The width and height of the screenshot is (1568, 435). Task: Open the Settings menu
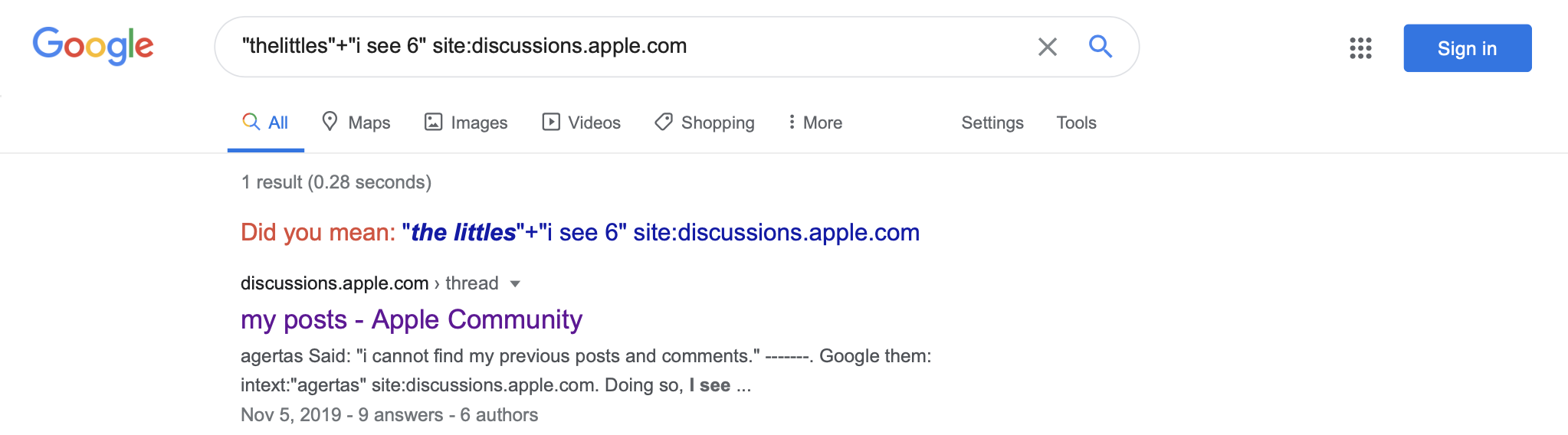pyautogui.click(x=992, y=123)
